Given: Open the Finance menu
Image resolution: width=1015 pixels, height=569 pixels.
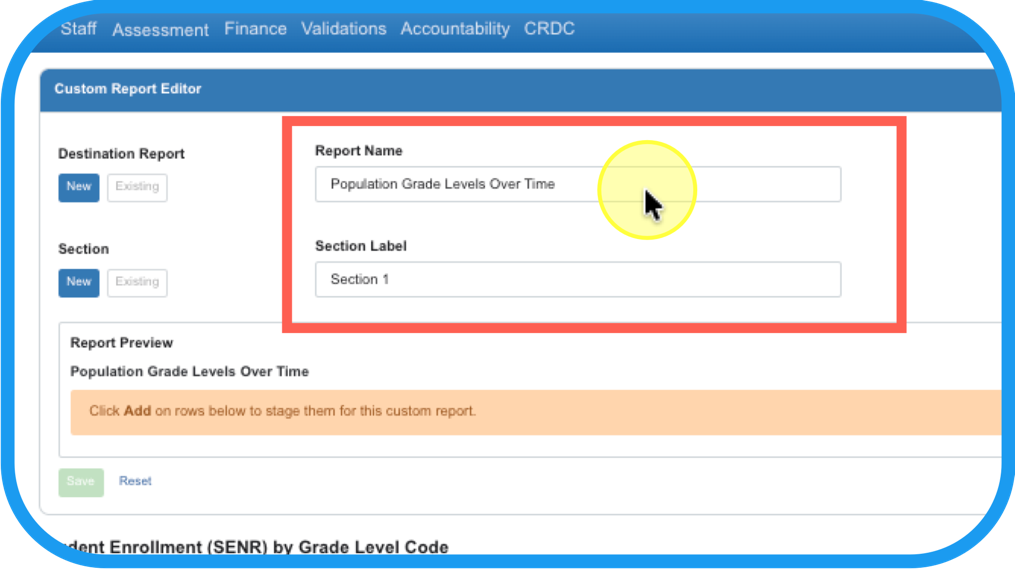Looking at the screenshot, I should [x=255, y=29].
